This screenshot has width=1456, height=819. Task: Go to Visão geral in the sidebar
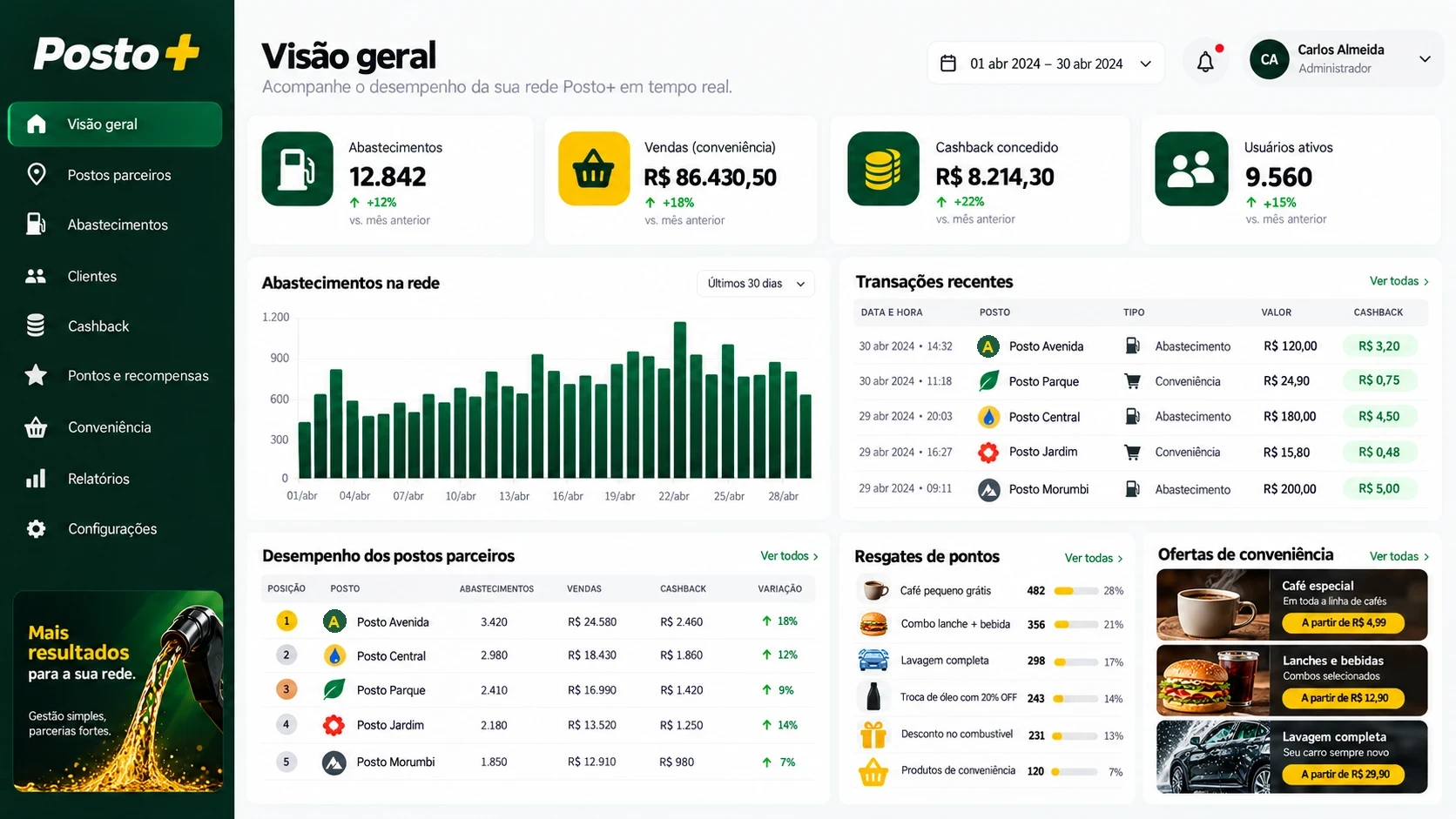pyautogui.click(x=115, y=124)
